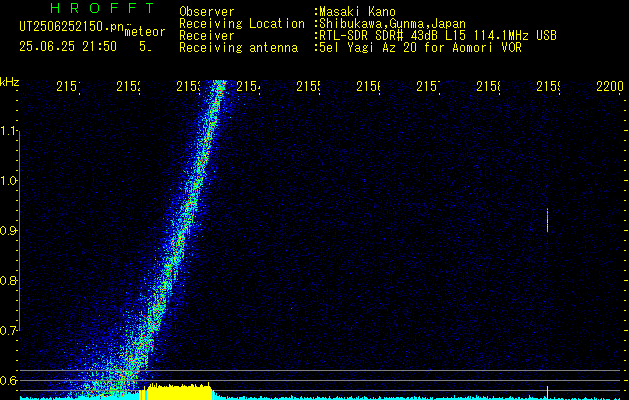
Task: Click RTL-SDR SDR# 43dB receiver details
Action: coord(438,36)
